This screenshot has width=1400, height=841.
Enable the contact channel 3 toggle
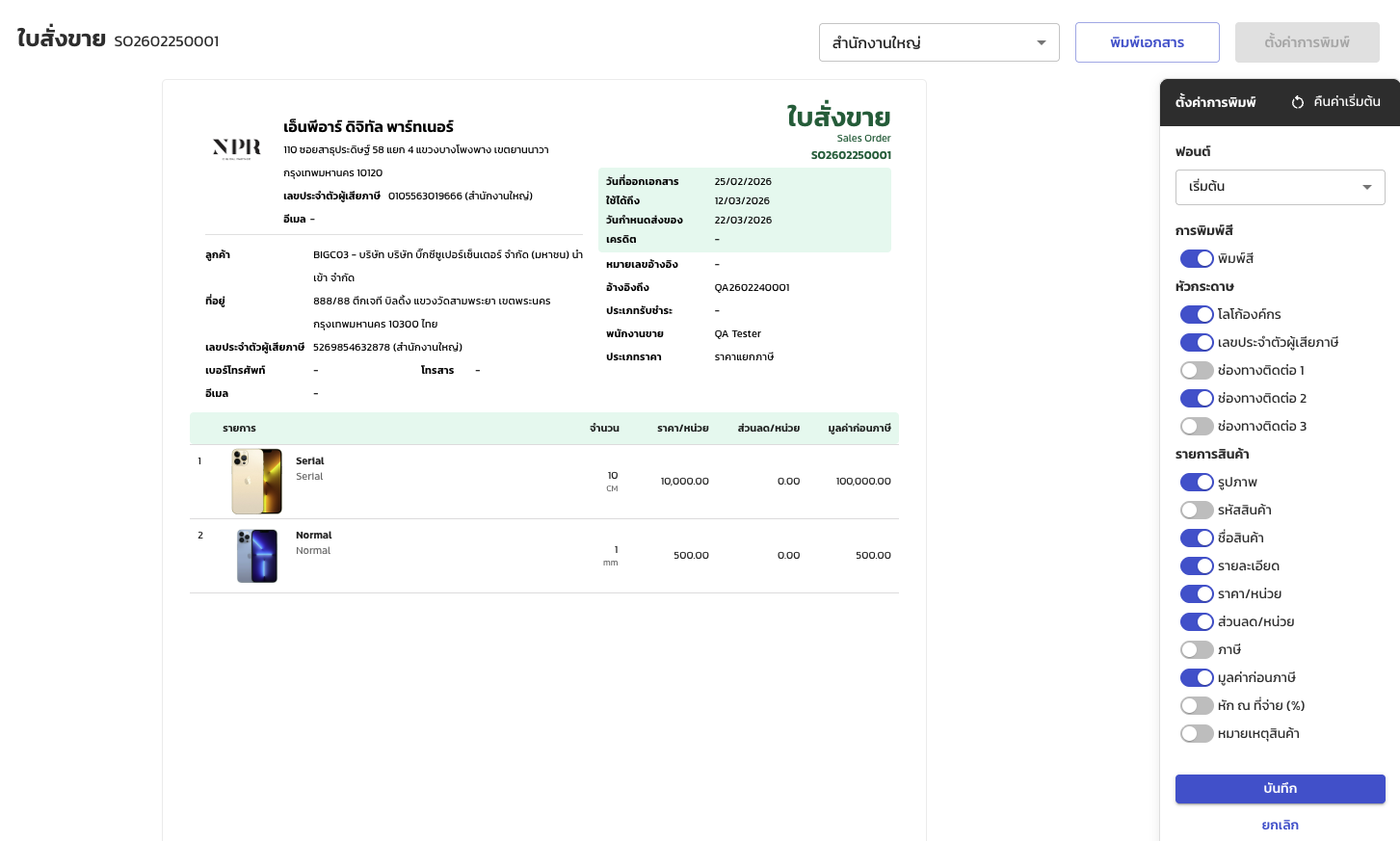click(1197, 426)
